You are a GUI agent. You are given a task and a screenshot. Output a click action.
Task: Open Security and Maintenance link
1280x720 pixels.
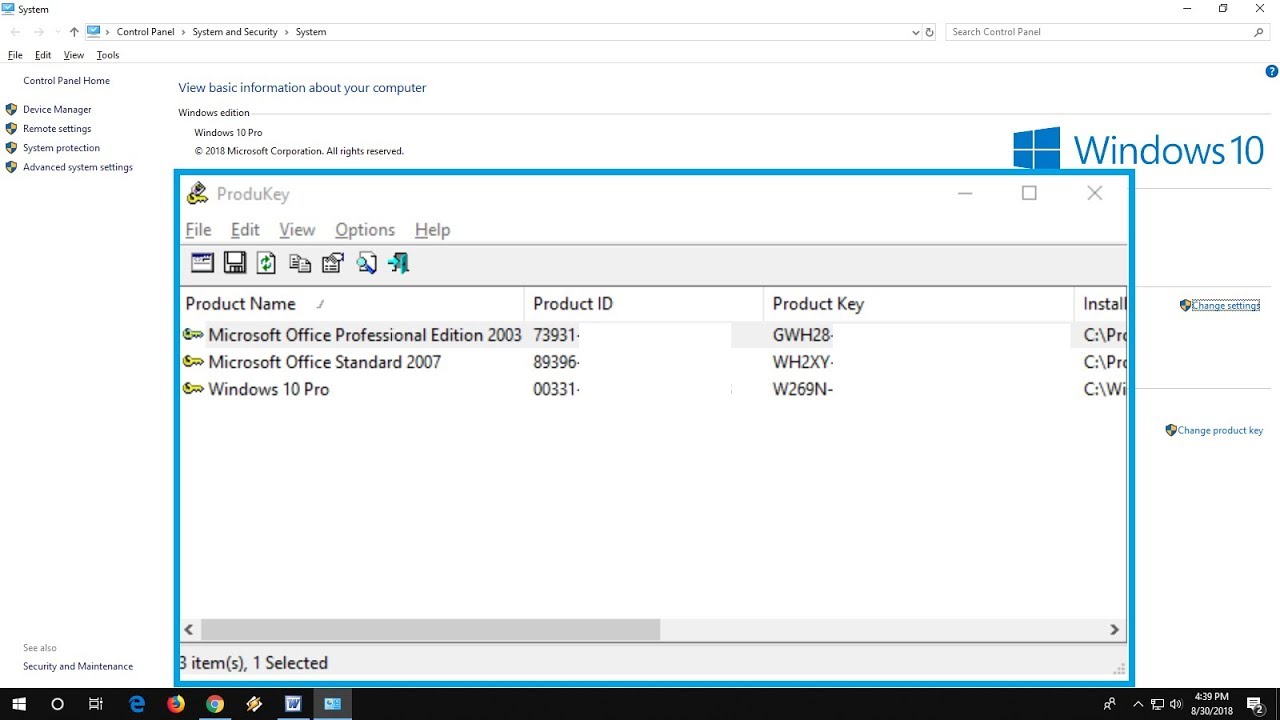pyautogui.click(x=78, y=666)
